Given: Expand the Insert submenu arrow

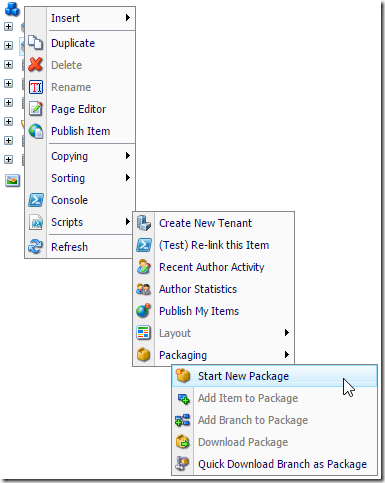Looking at the screenshot, I should click(x=128, y=18).
